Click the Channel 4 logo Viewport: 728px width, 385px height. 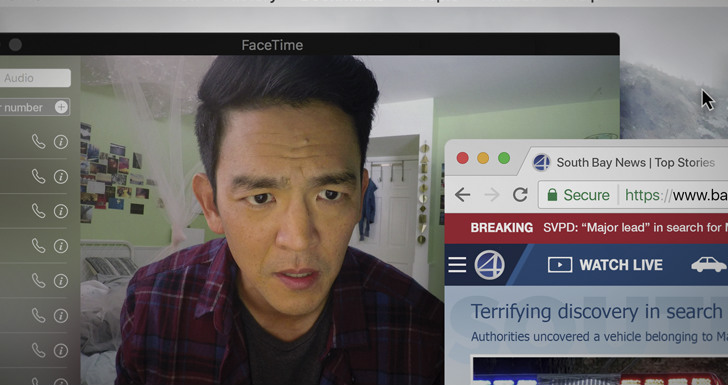tap(489, 265)
